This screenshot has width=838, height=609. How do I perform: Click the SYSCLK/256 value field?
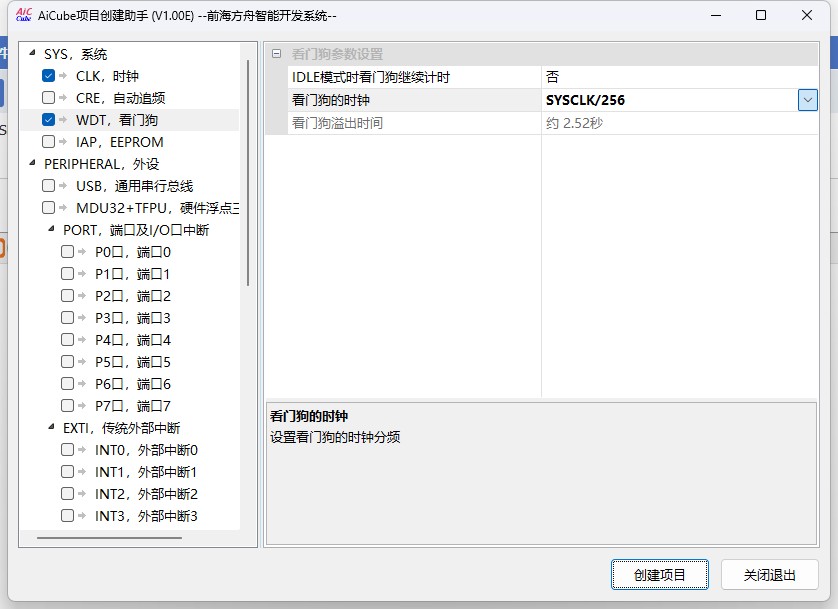(x=670, y=100)
